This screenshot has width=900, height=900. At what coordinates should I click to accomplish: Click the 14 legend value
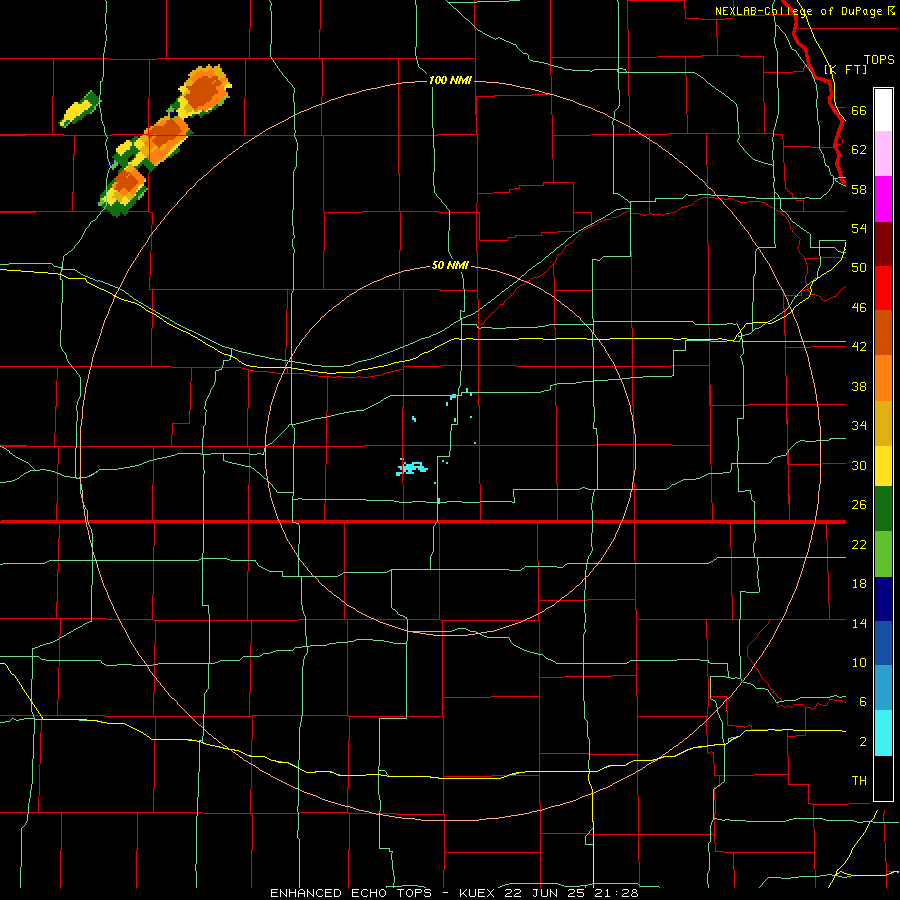[x=859, y=623]
